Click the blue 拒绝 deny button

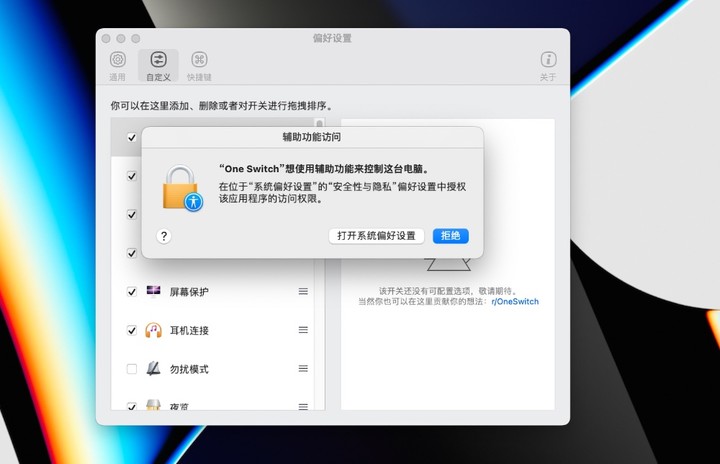(x=450, y=236)
